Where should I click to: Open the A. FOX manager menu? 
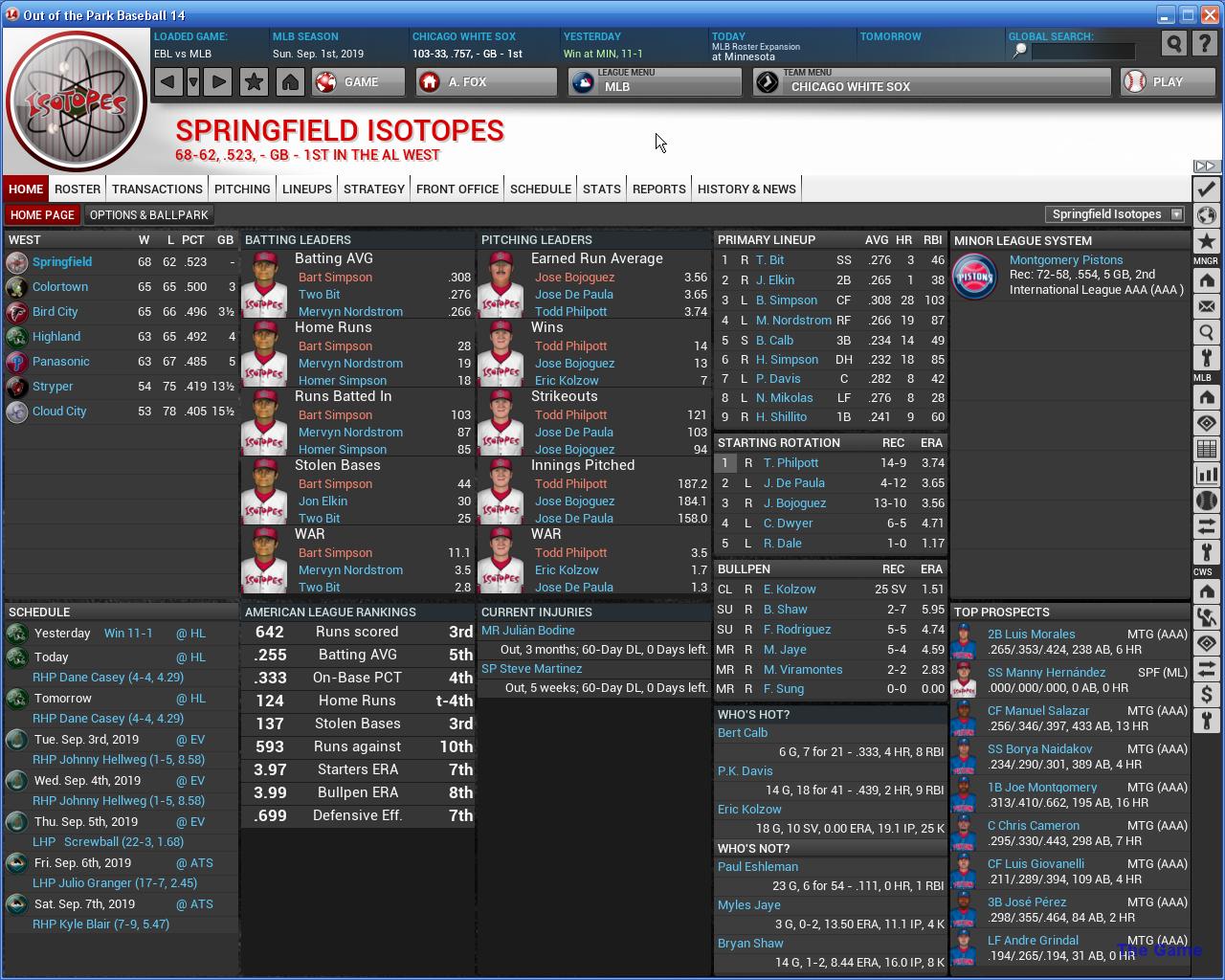(x=486, y=82)
